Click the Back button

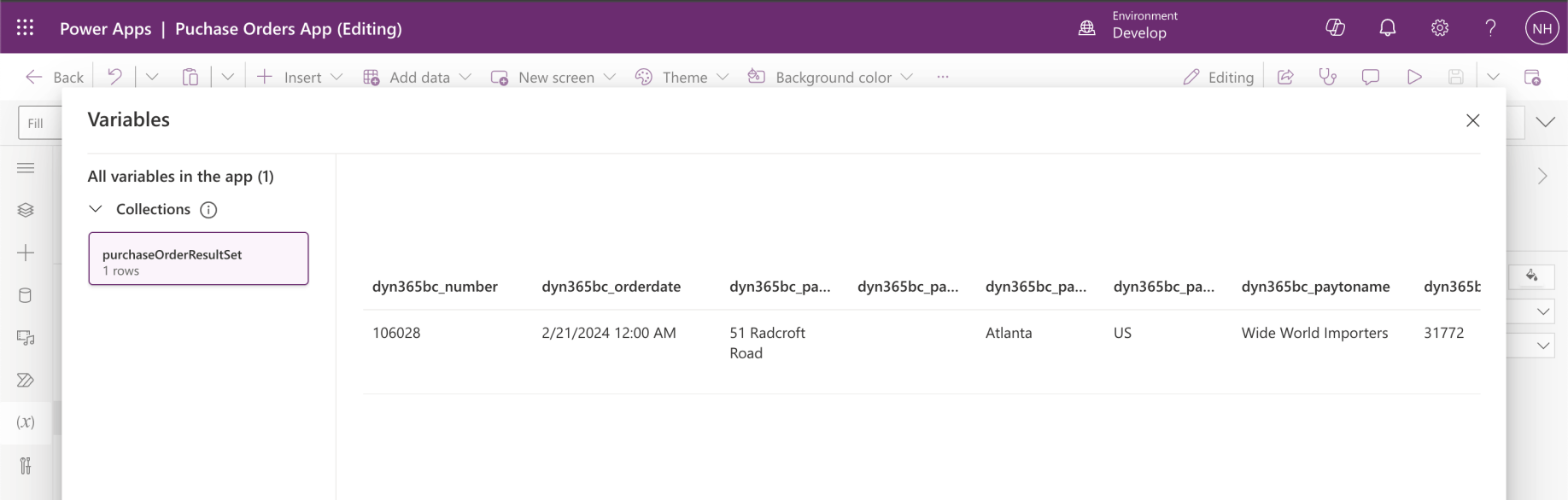[x=56, y=77]
